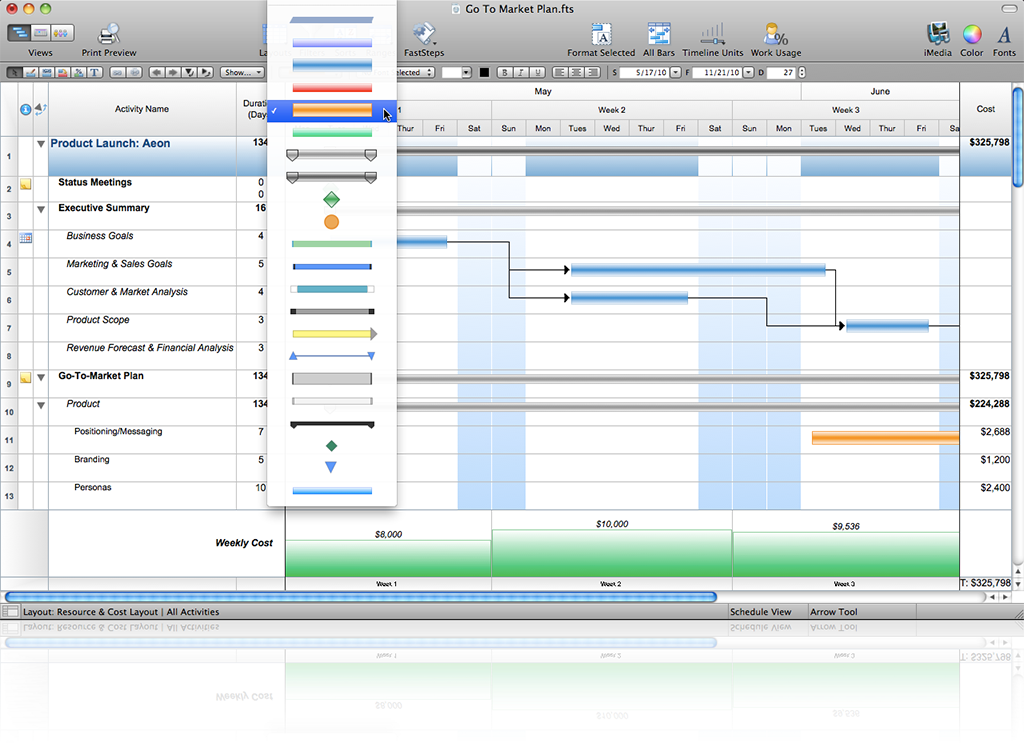Toggle bold text formatting
1024x743 pixels.
coord(505,72)
